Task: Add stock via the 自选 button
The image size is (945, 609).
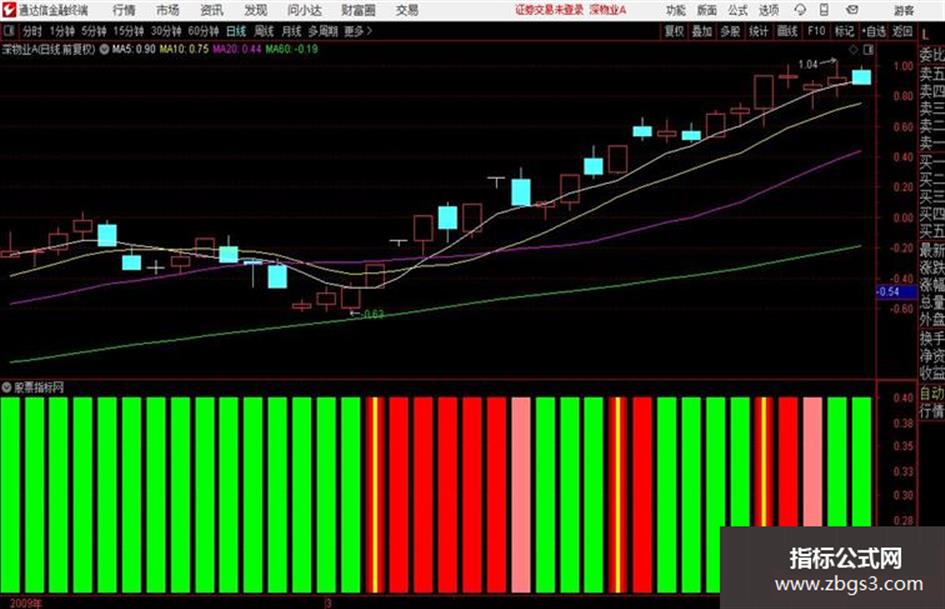Action: (874, 31)
